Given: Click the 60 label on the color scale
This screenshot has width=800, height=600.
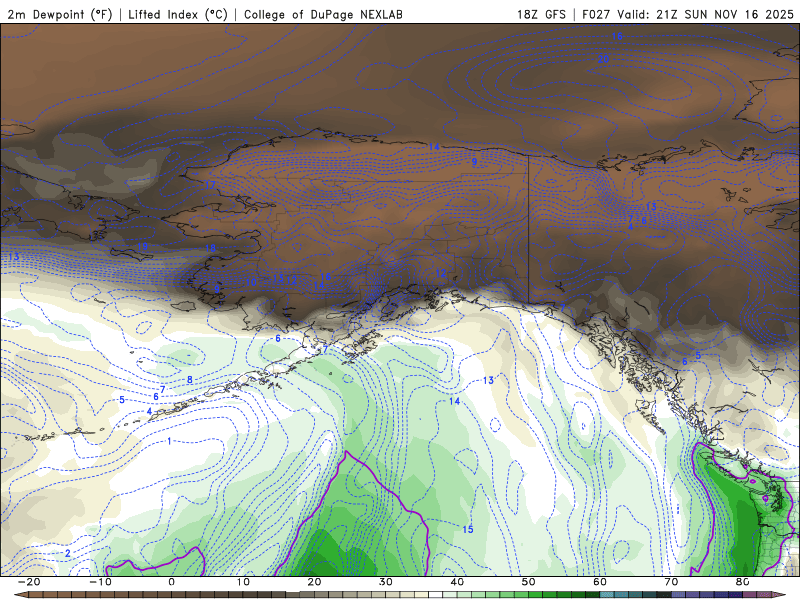Looking at the screenshot, I should 600,582.
